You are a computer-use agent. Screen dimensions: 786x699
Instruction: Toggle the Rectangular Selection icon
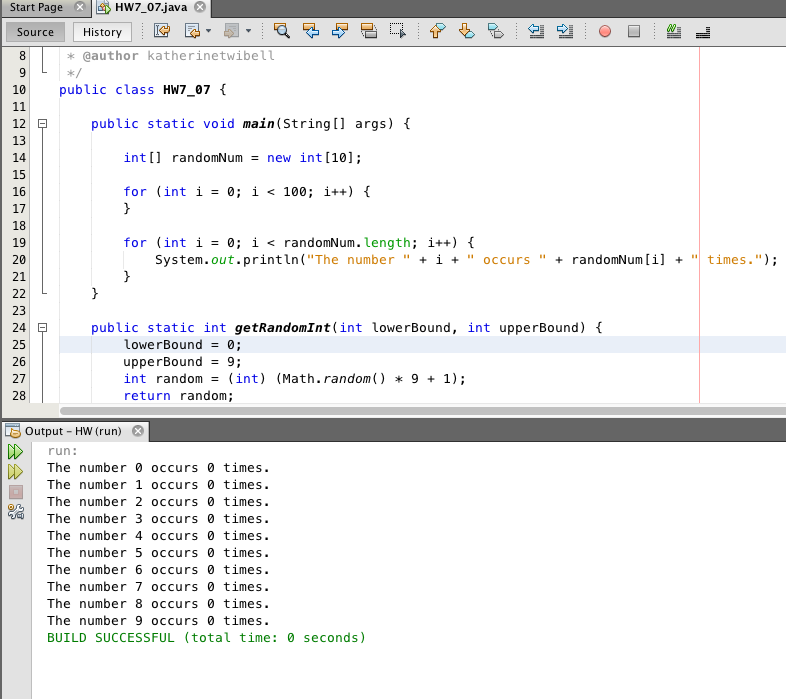pyautogui.click(x=397, y=31)
